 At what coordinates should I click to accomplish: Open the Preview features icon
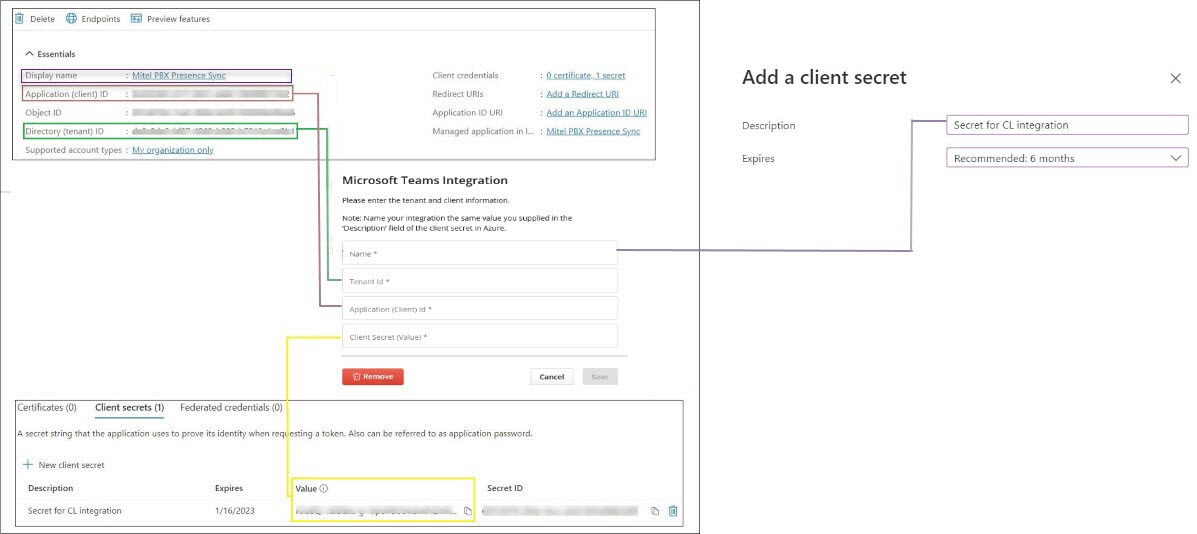(137, 18)
